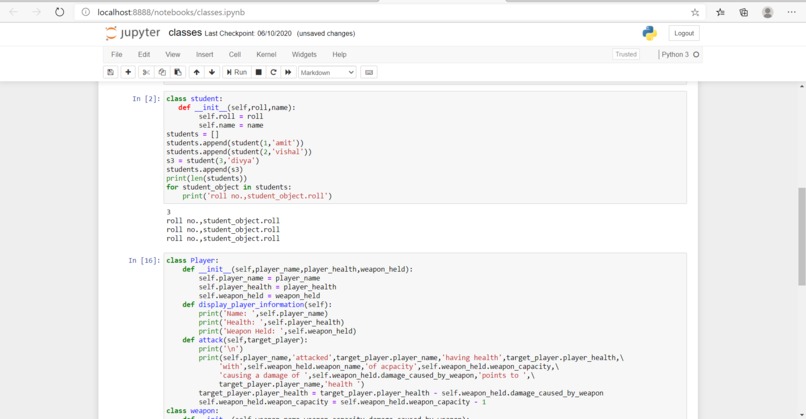Rename the notebook title 'classes'
806x419 pixels.
coord(185,33)
